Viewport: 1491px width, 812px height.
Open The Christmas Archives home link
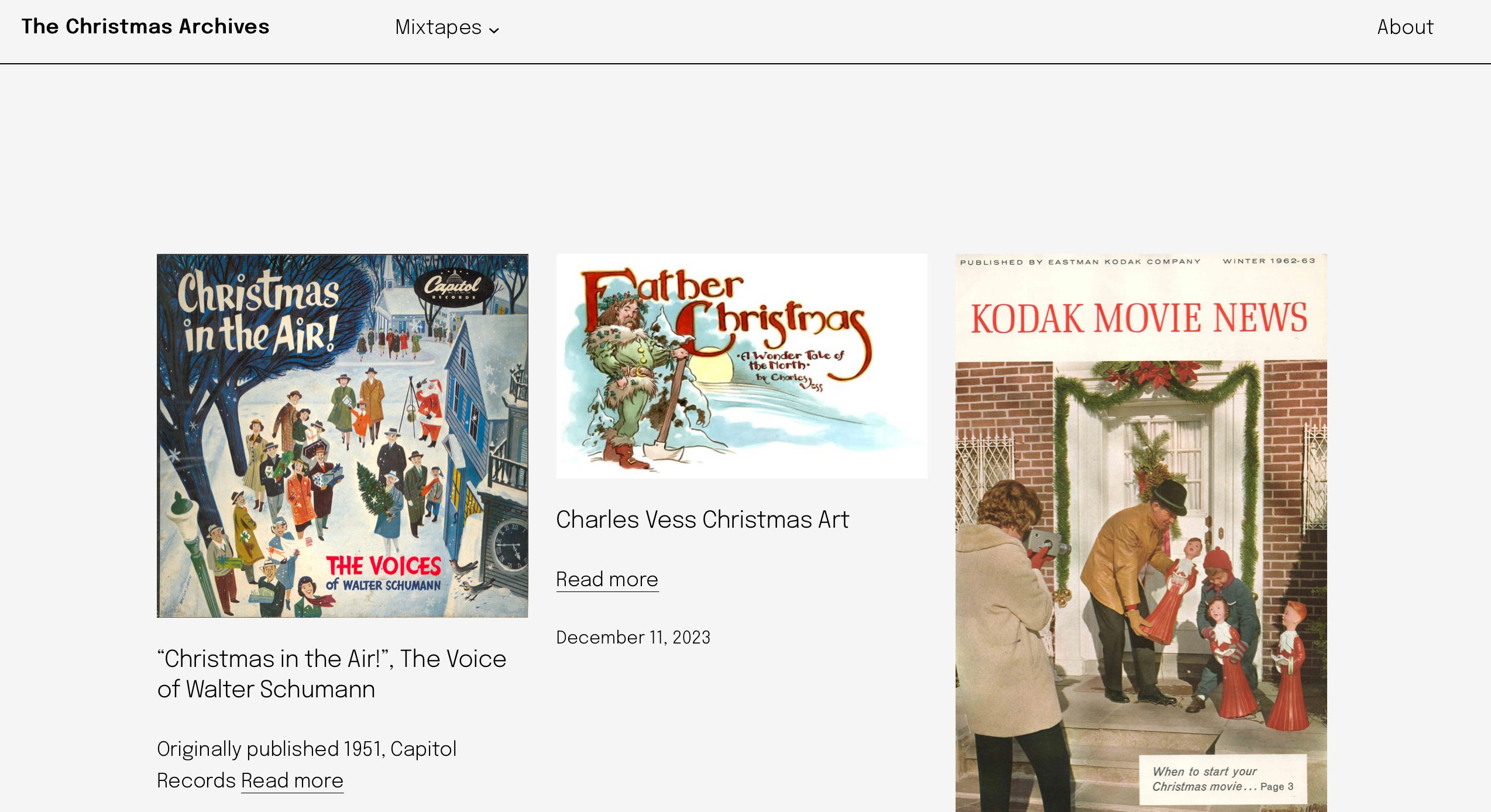point(145,27)
